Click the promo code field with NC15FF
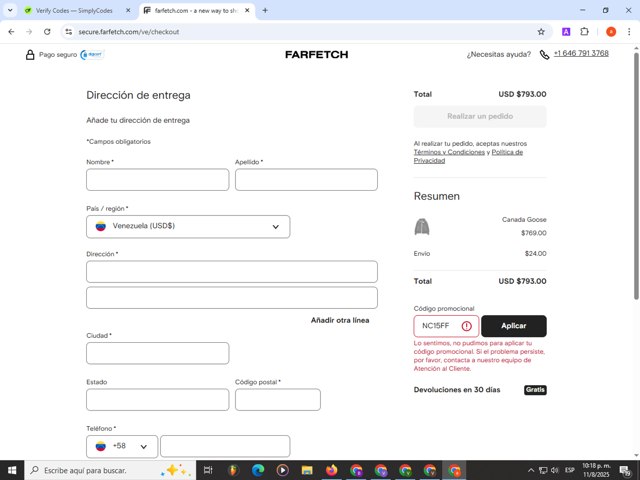 coord(446,326)
